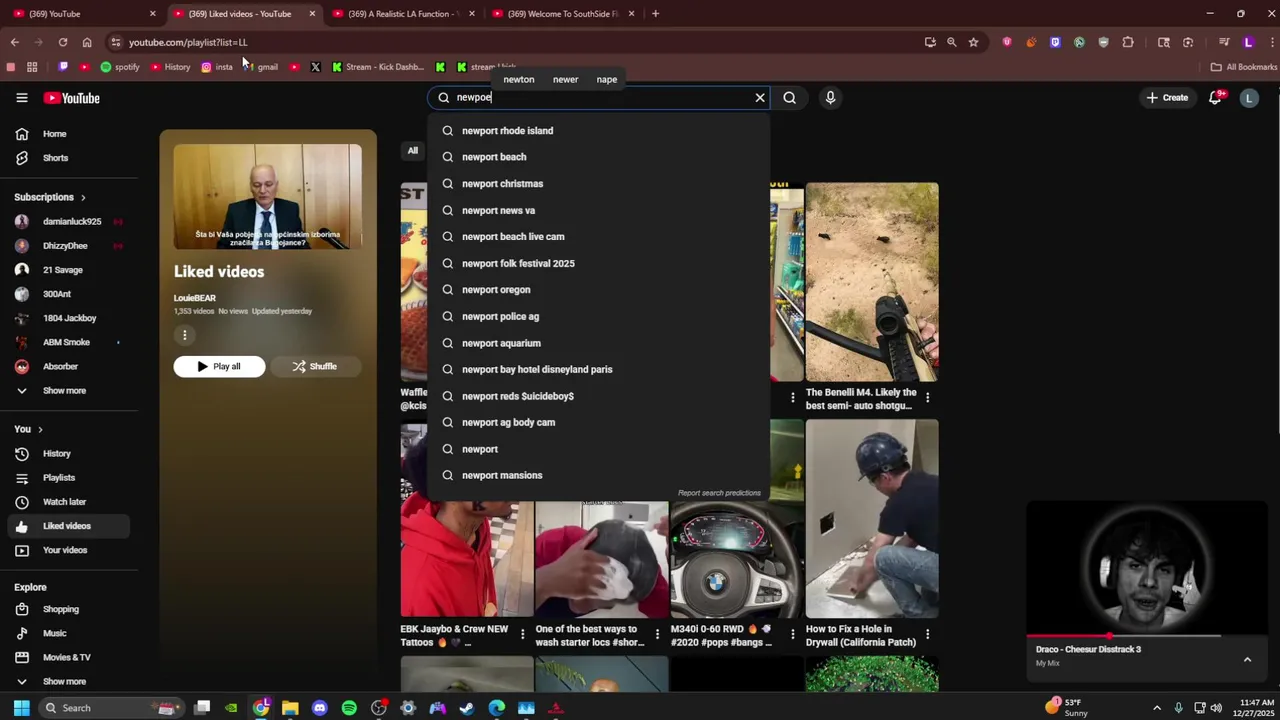Reload the page

tap(63, 42)
